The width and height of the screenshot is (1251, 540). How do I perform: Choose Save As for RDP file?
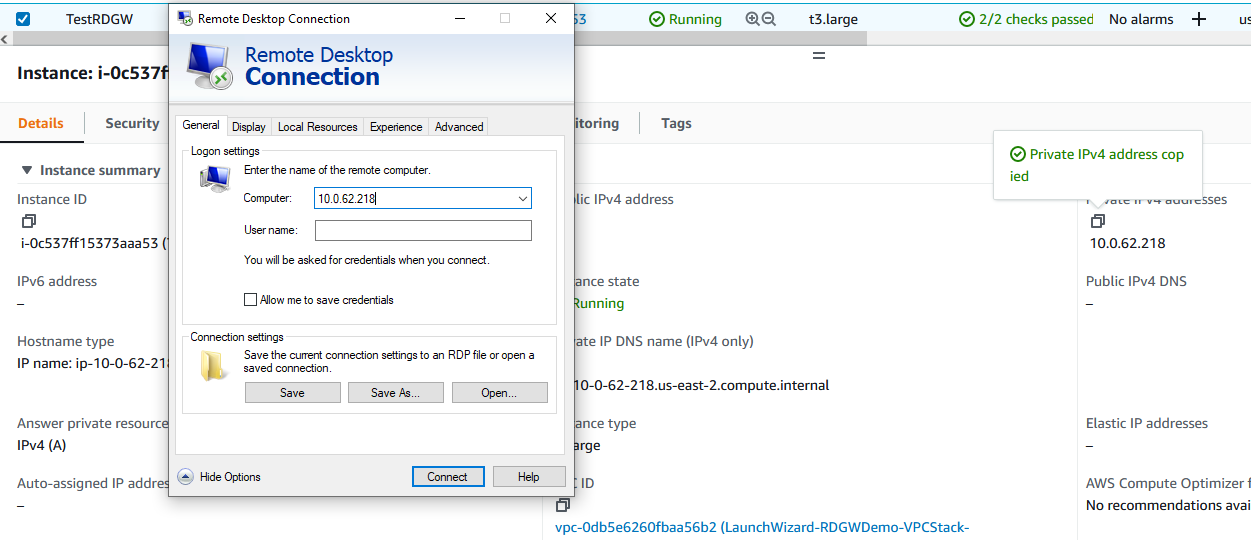click(x=395, y=393)
